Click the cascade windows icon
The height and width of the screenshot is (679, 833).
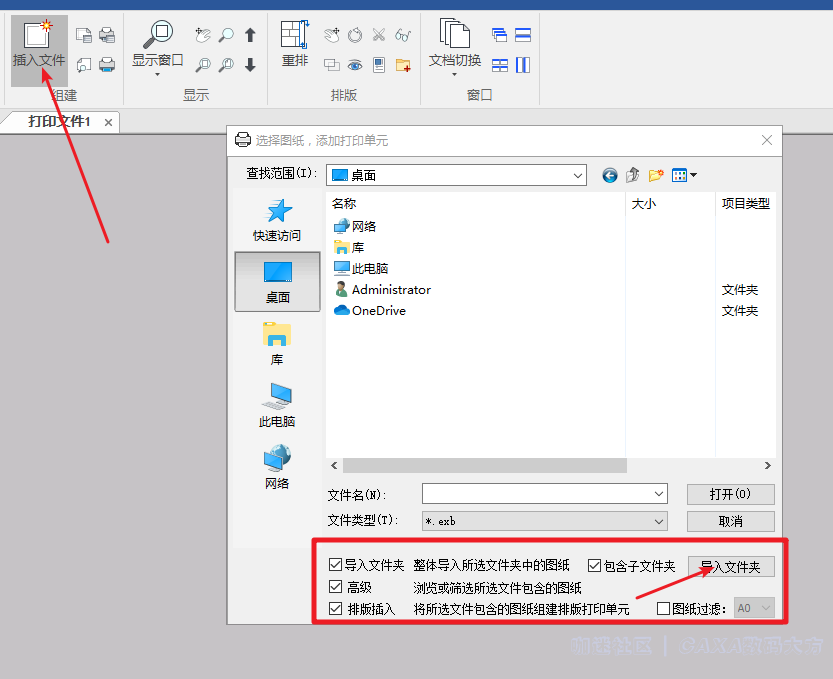coord(499,35)
